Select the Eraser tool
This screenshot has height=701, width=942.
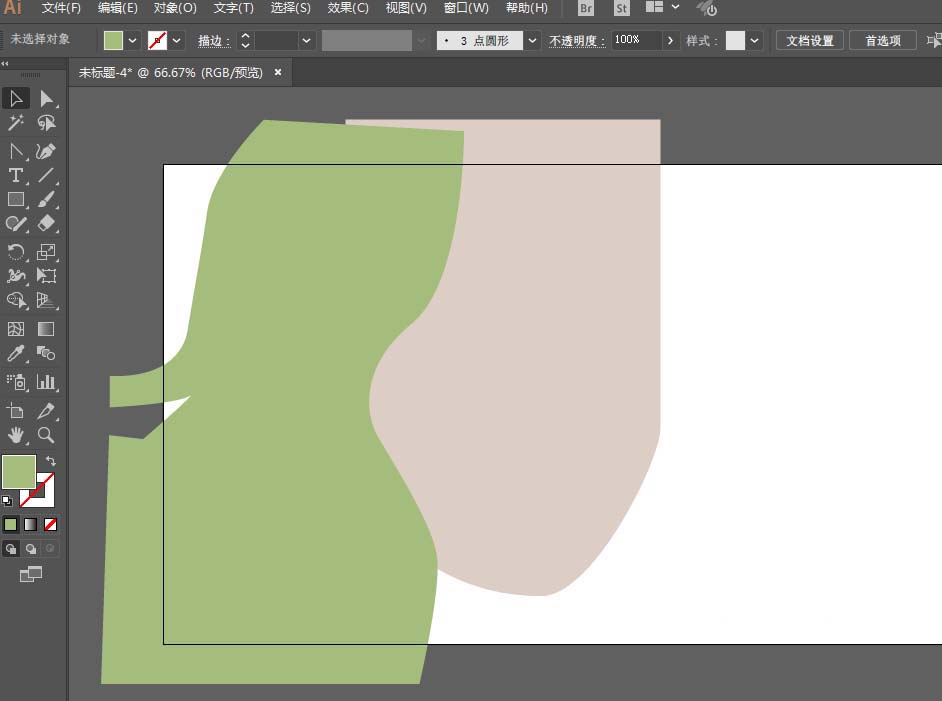pos(46,223)
